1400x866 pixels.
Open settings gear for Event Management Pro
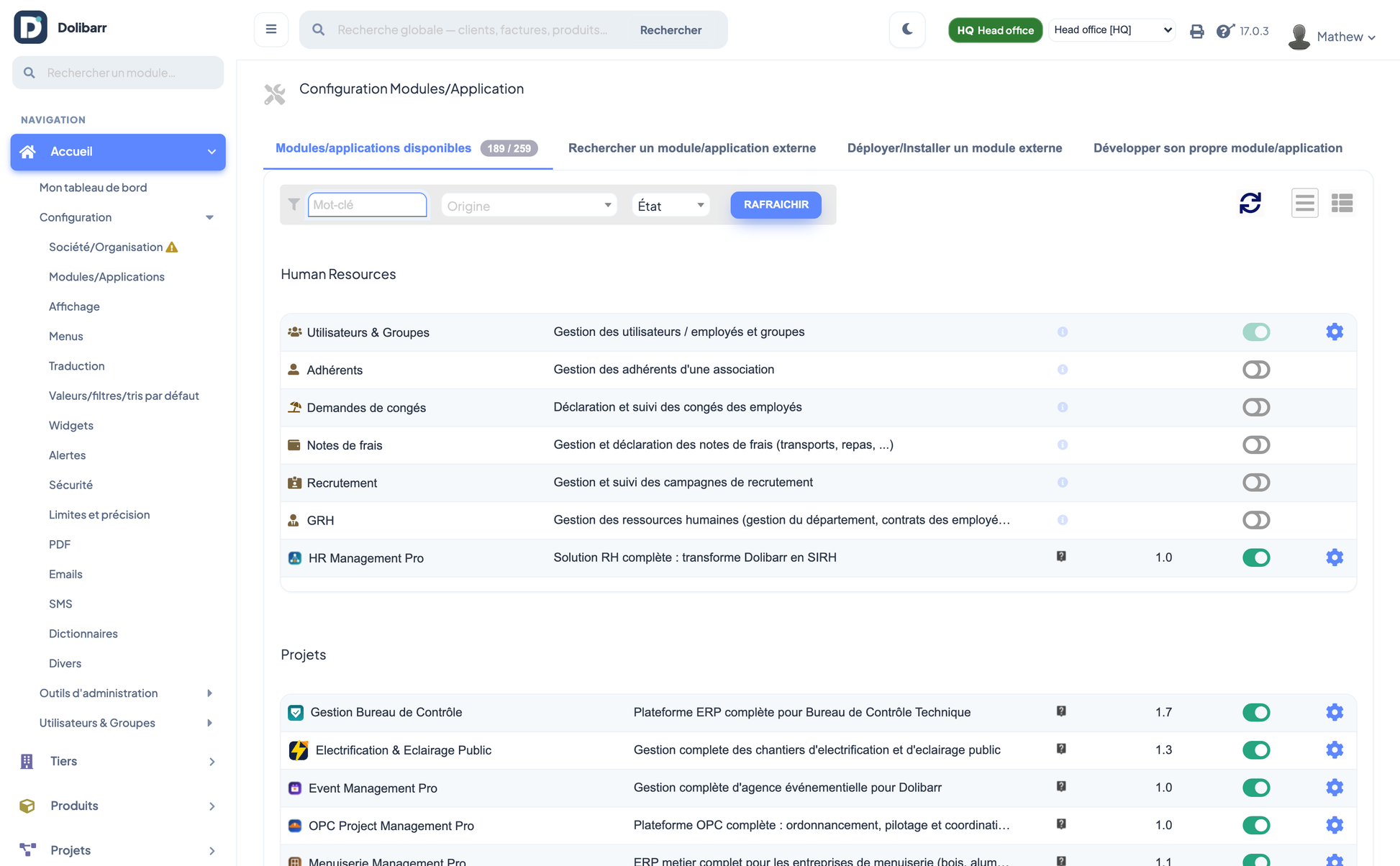coord(1335,788)
